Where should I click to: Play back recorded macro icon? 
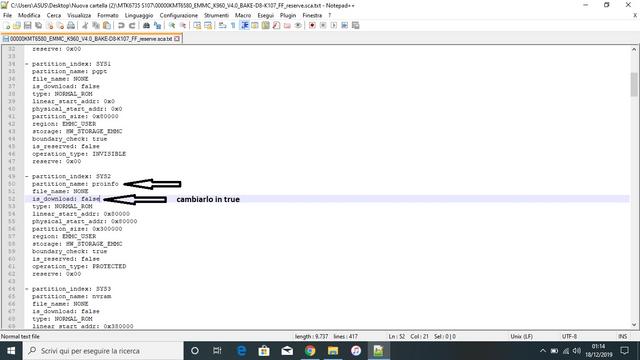[334, 25]
